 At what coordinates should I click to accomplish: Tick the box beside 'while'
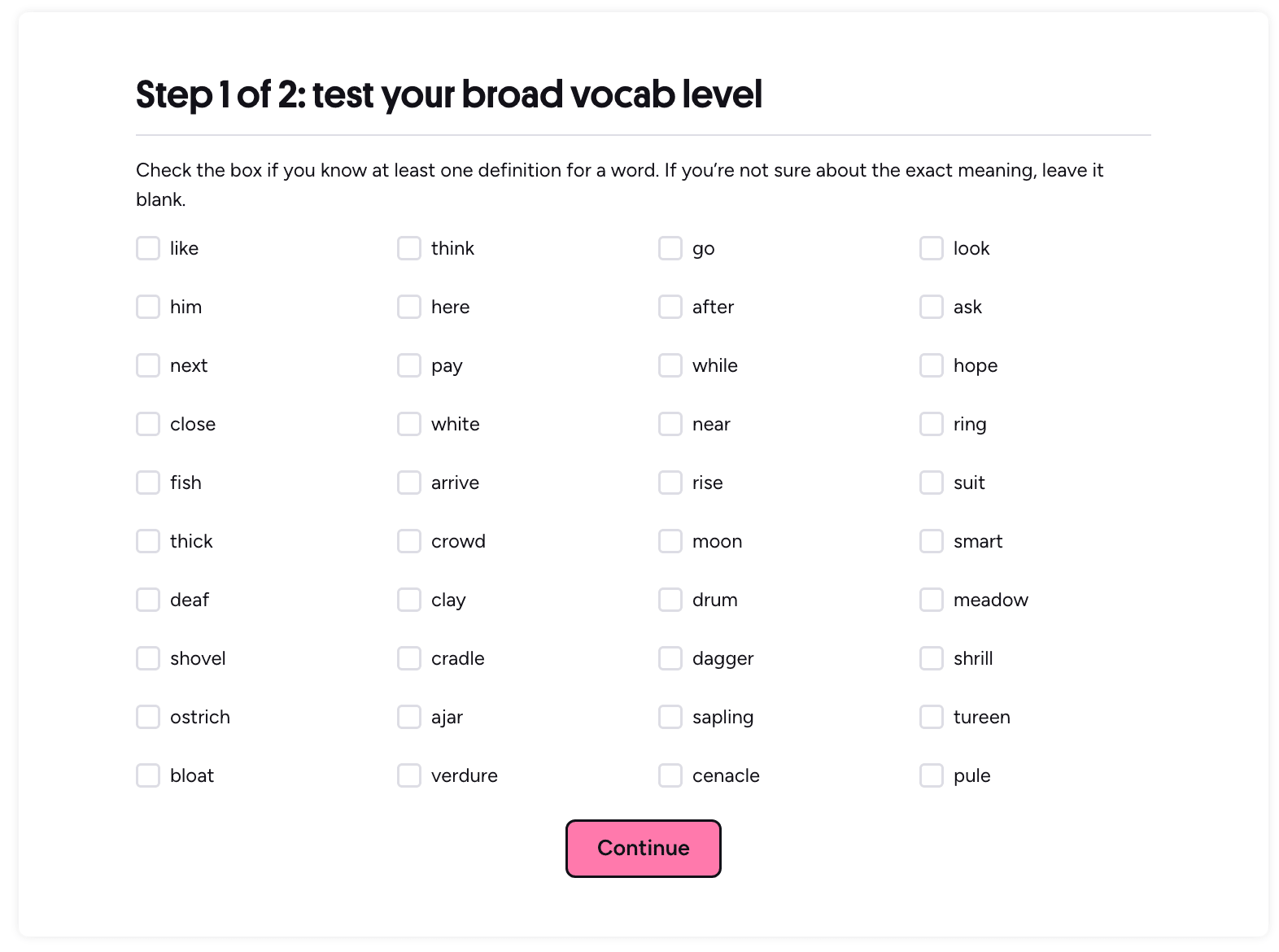[670, 365]
